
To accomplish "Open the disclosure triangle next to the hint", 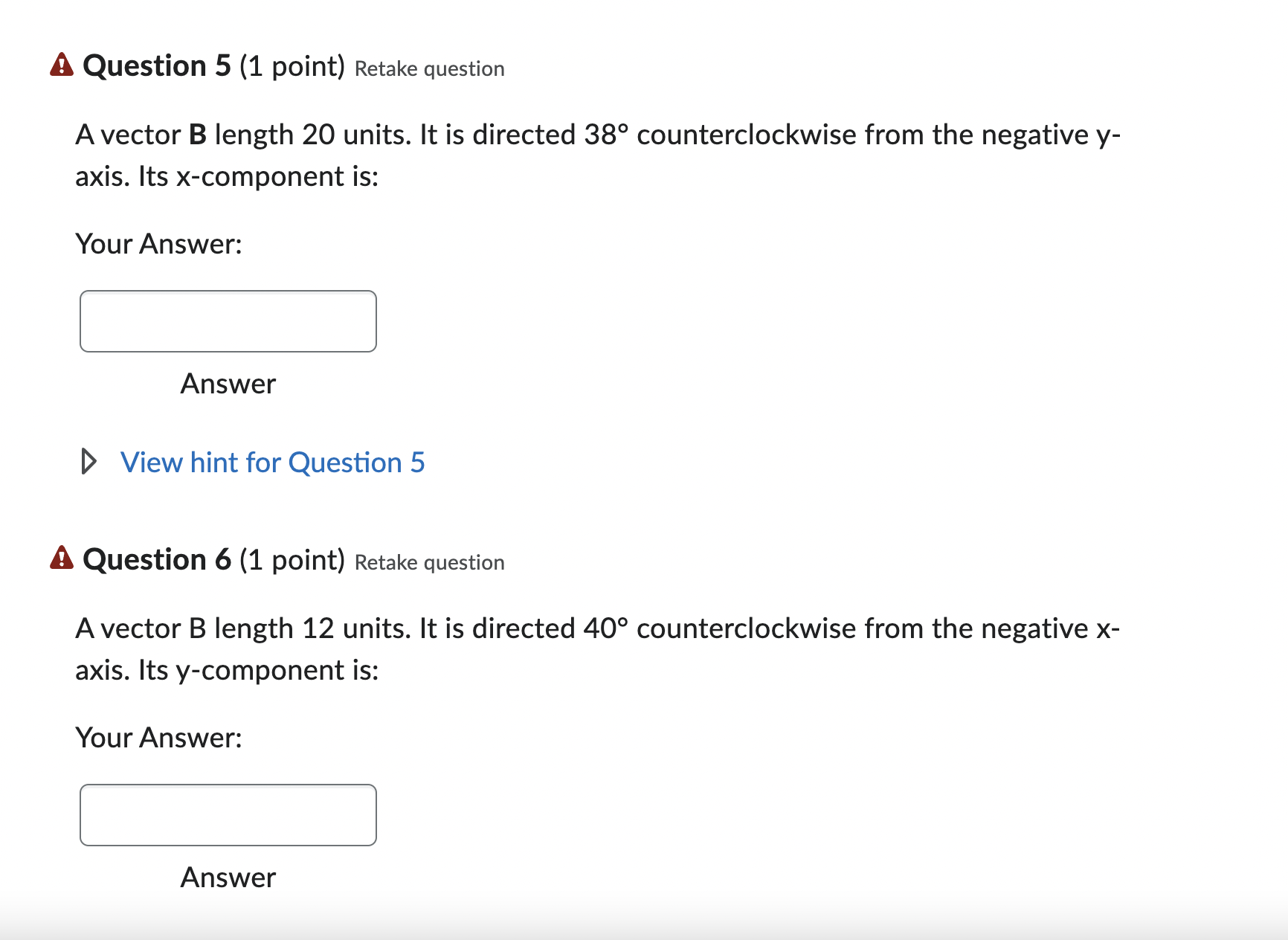I will click(x=90, y=462).
